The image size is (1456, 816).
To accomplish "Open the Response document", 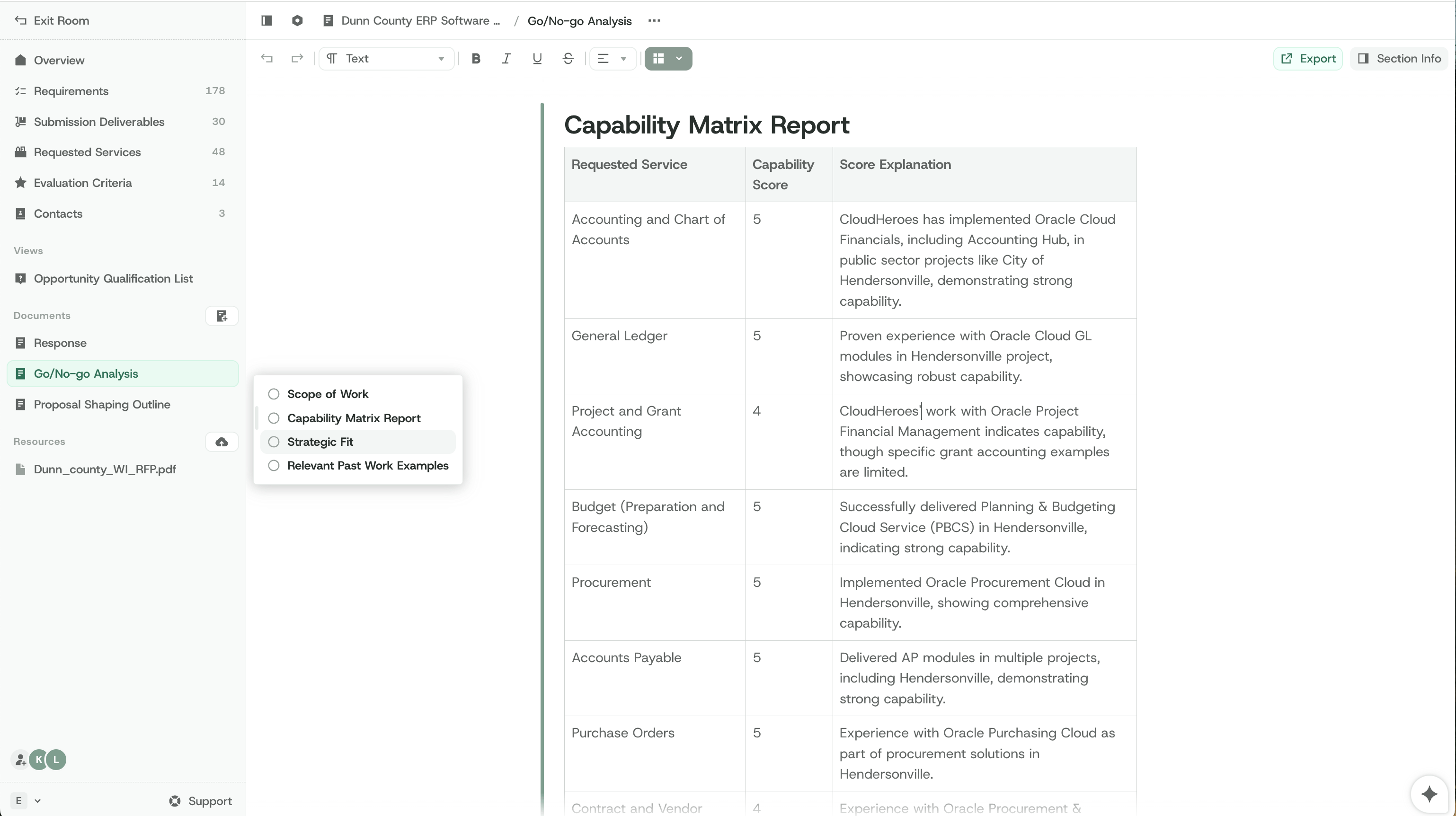I will (x=123, y=343).
